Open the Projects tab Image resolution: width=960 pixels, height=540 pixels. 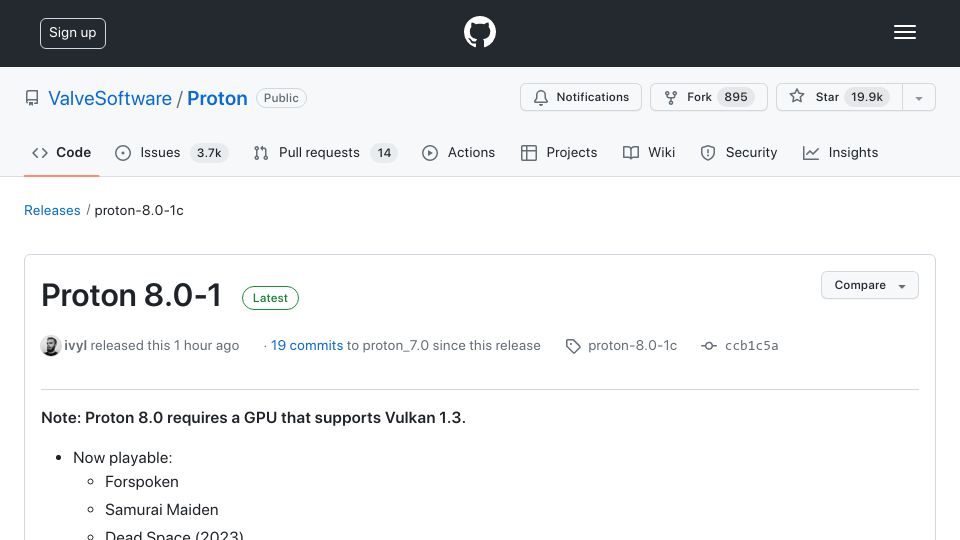[558, 152]
